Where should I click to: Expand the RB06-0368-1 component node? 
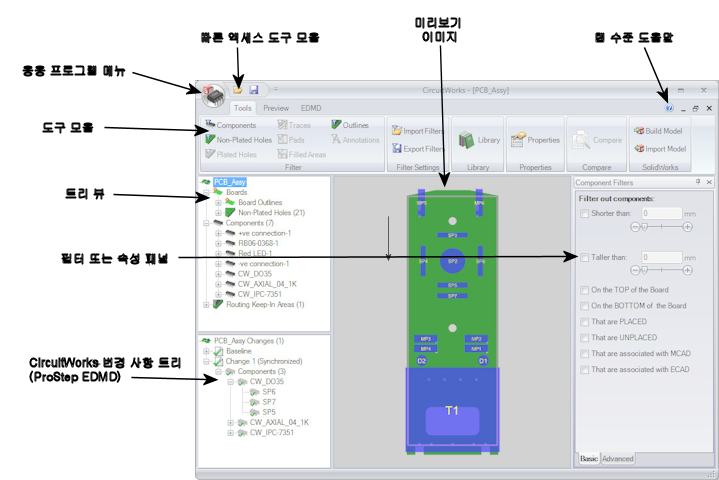tap(218, 243)
